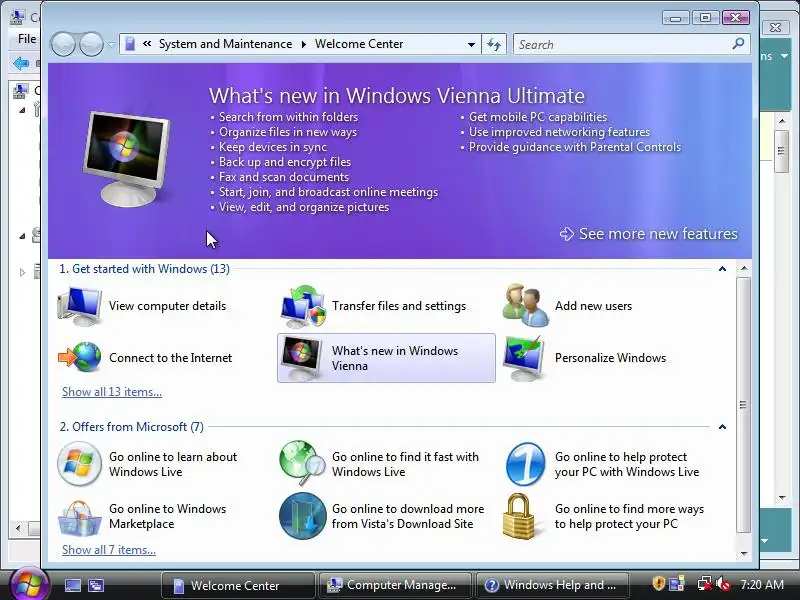Open the padlock protect your PC icon
The width and height of the screenshot is (800, 600).
point(518,516)
